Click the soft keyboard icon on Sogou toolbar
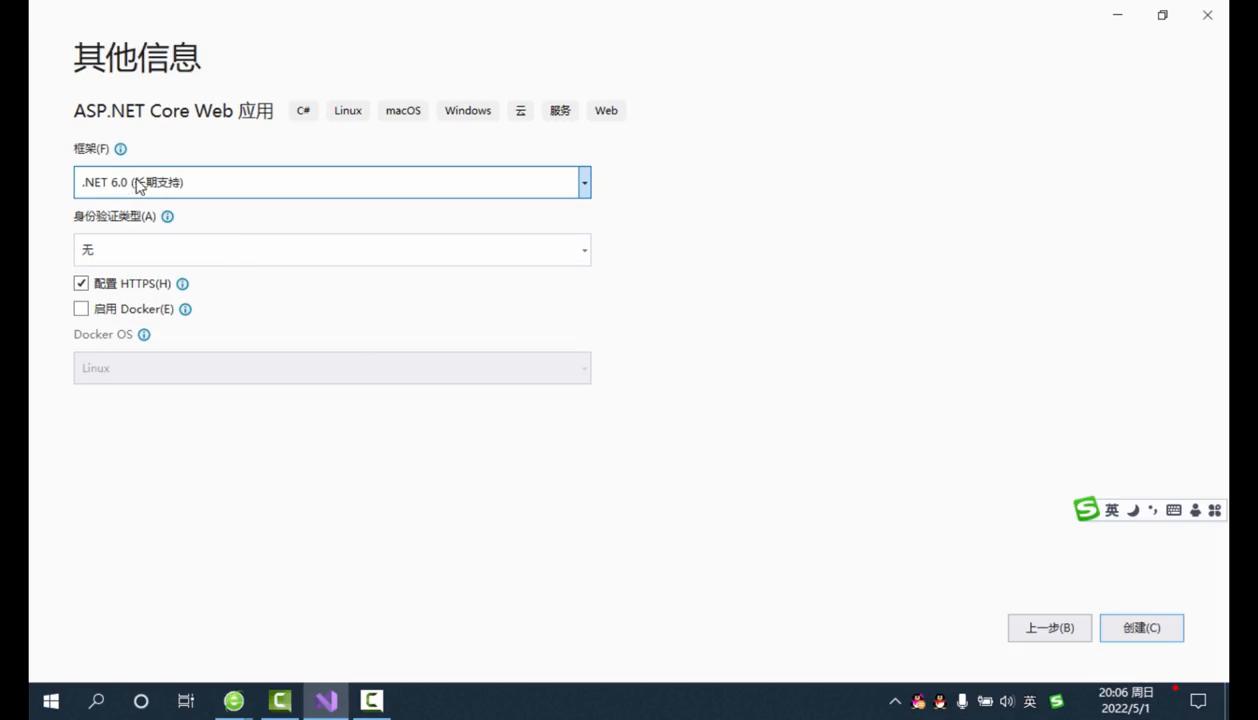Image resolution: width=1258 pixels, height=720 pixels. (1173, 510)
